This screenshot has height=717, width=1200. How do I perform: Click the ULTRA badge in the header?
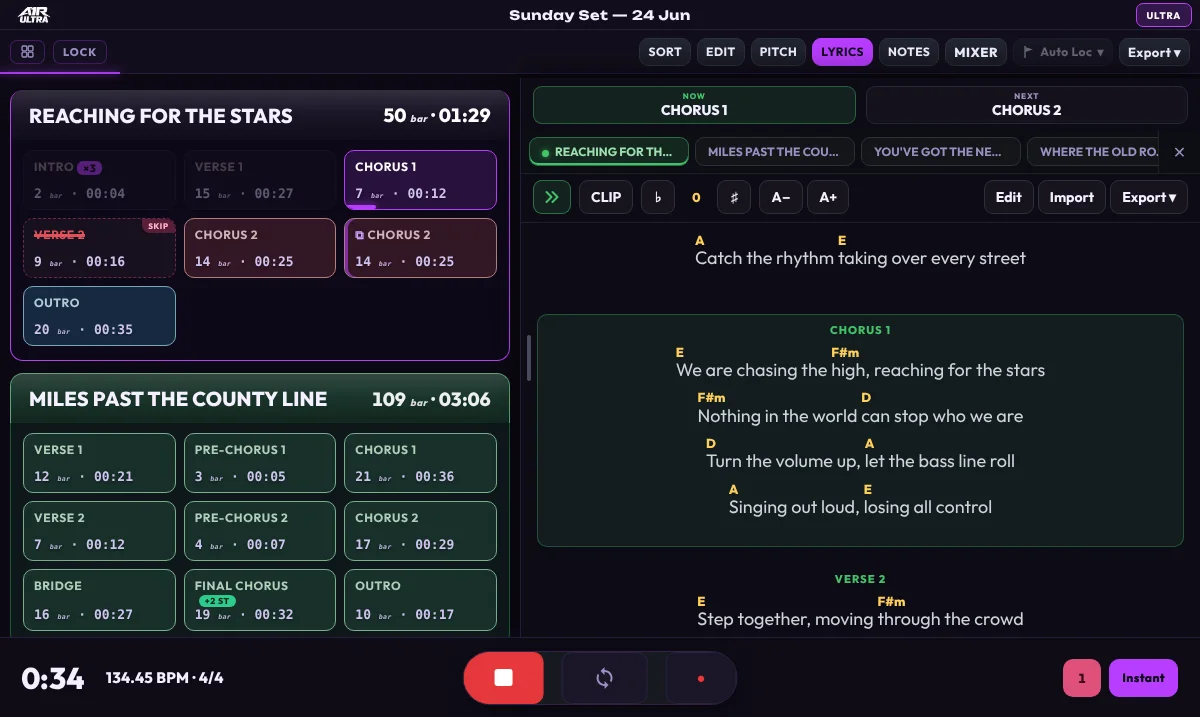1163,16
